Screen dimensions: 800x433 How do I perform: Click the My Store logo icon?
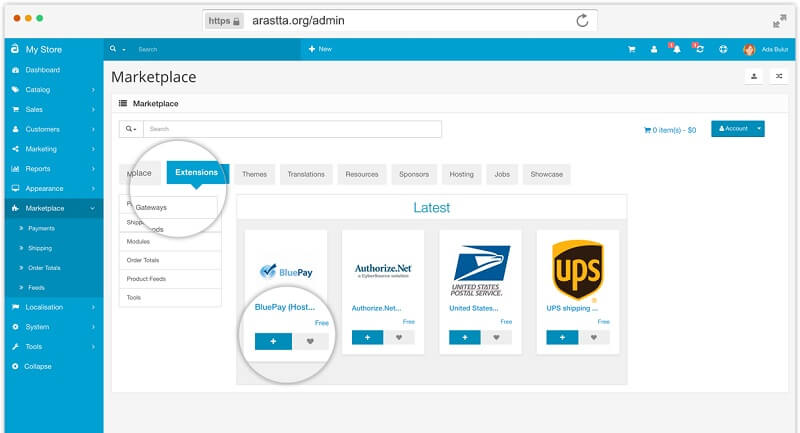[15, 49]
